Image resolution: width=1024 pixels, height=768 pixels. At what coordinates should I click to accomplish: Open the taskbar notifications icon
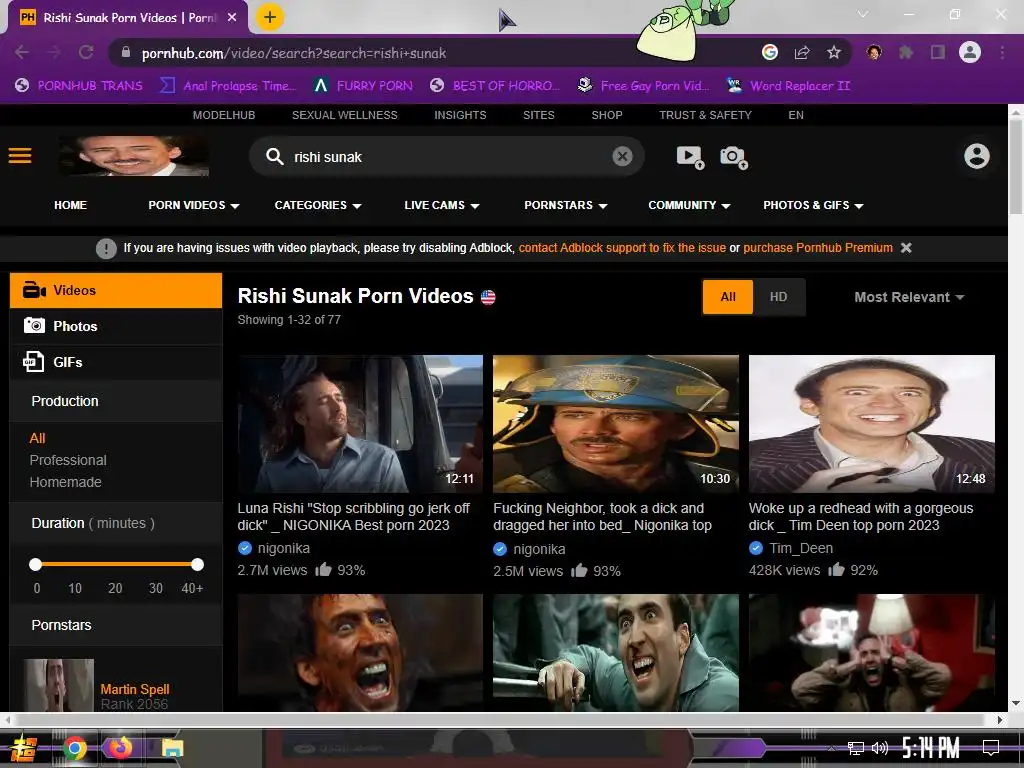(x=991, y=748)
